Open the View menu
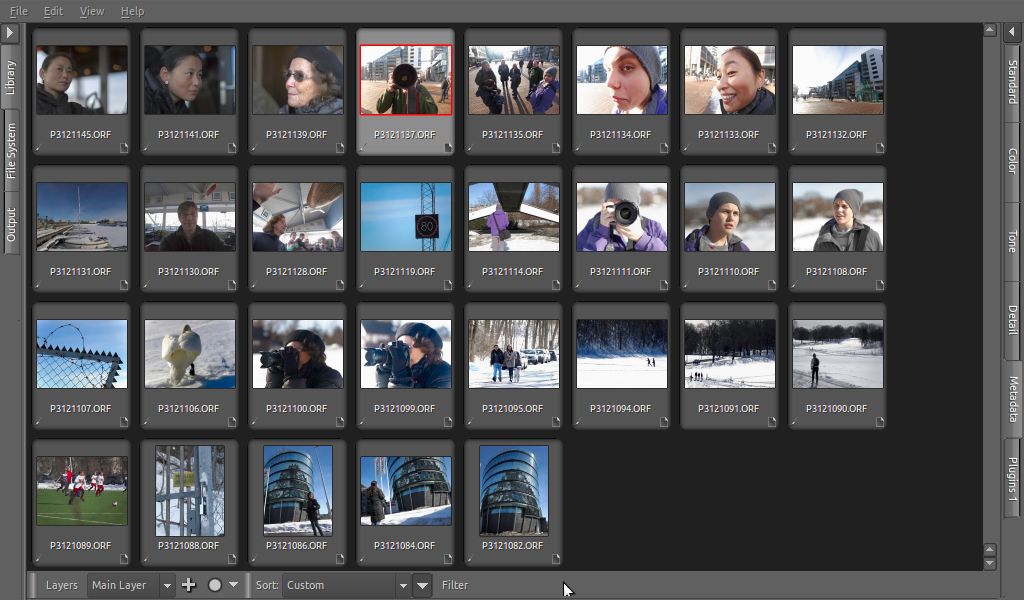Viewport: 1024px width, 600px height. pos(91,11)
